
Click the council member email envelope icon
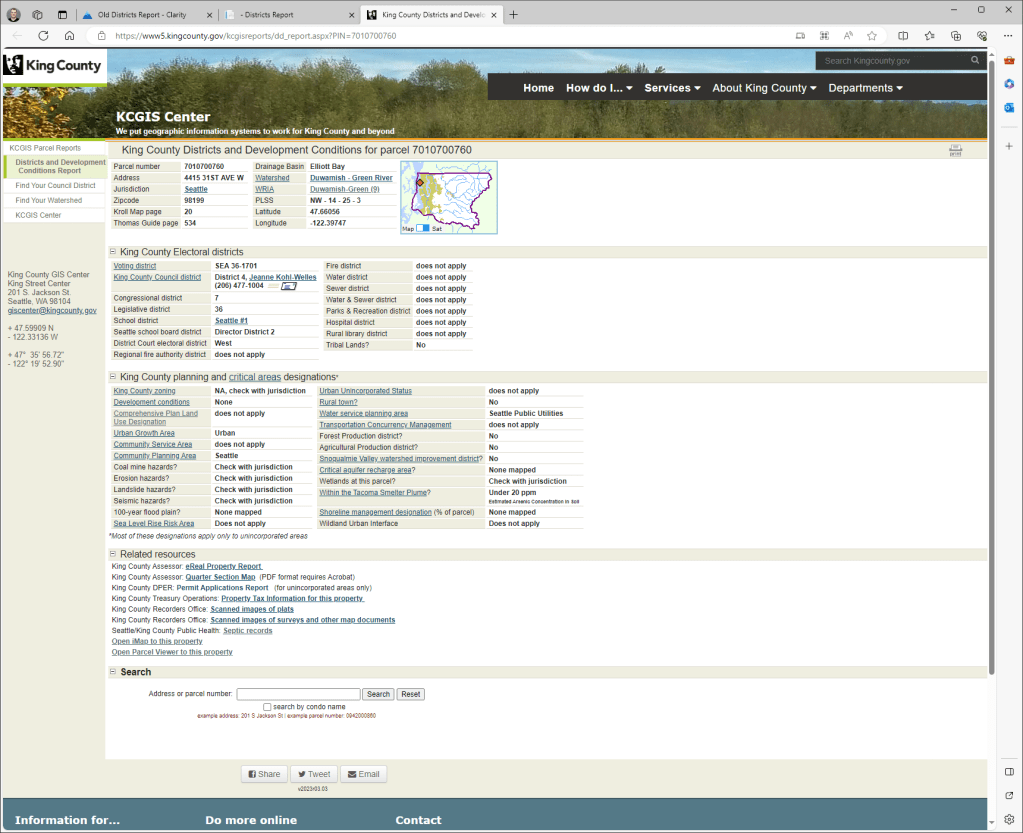[289, 286]
